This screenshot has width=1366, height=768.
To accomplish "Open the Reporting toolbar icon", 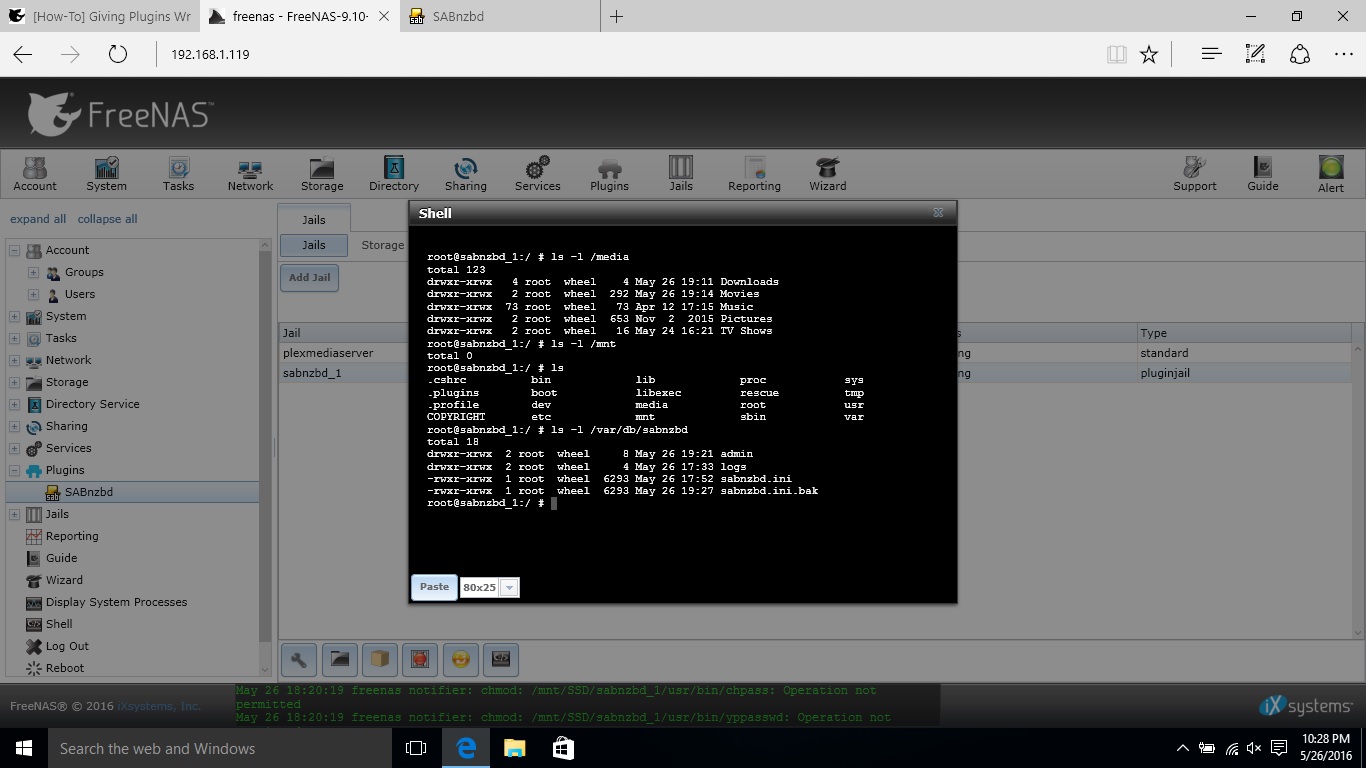I will [754, 172].
